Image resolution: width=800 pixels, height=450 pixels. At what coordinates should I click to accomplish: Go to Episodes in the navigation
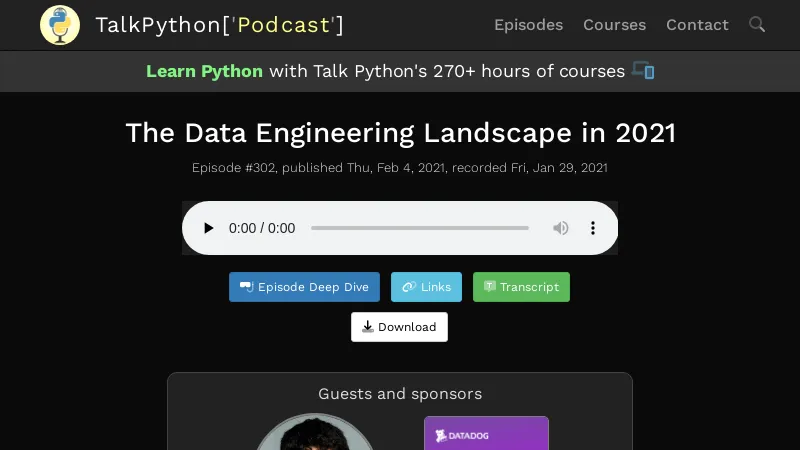528,25
